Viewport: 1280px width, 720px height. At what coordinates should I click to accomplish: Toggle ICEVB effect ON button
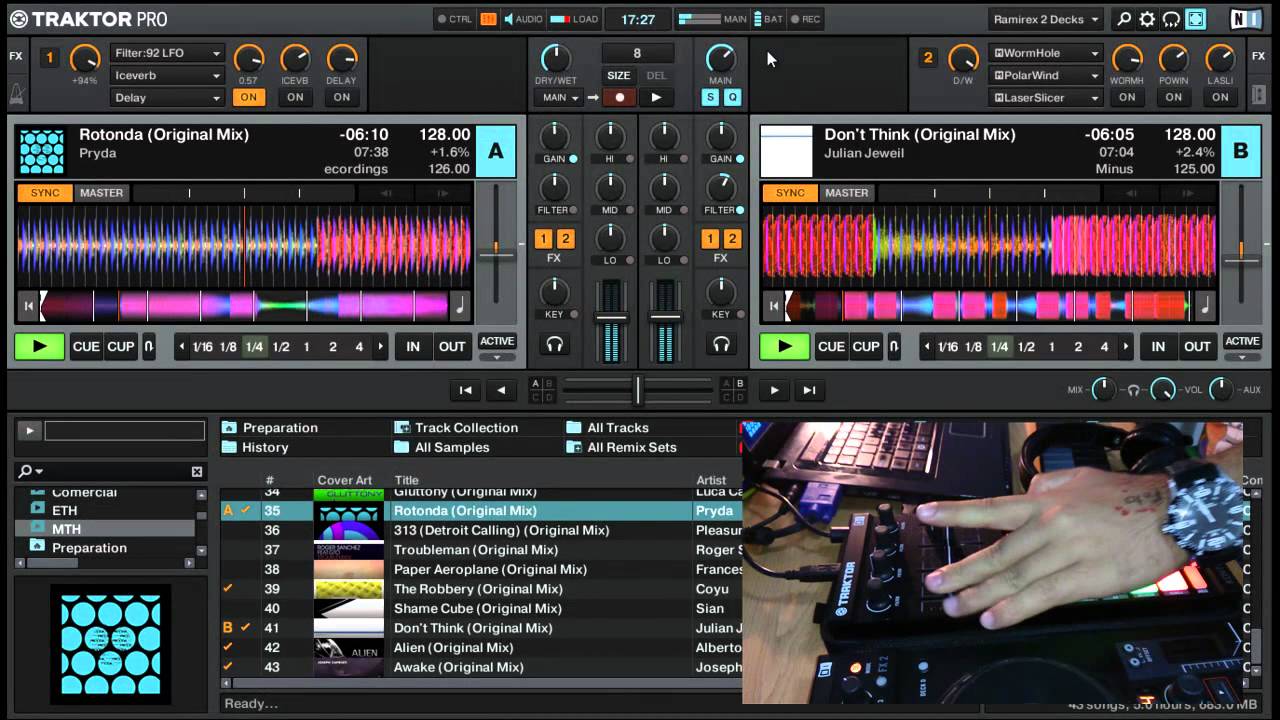point(295,97)
